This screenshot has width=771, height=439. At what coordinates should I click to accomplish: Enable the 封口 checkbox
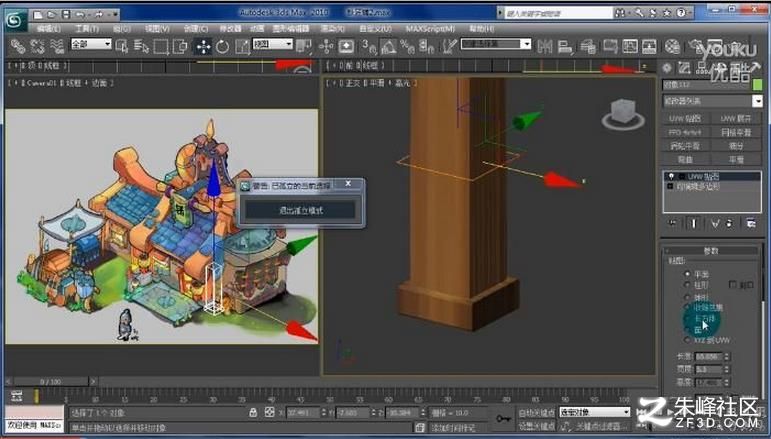coord(733,285)
